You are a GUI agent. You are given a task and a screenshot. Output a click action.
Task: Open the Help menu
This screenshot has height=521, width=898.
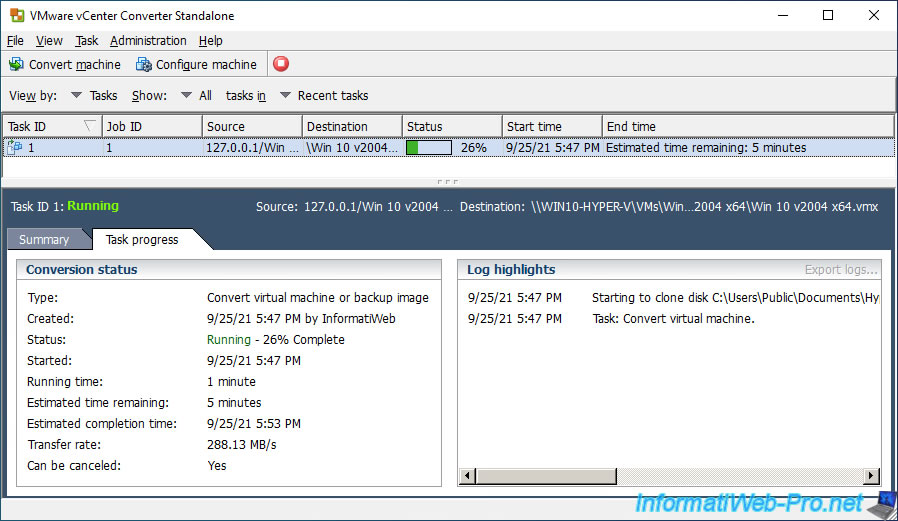pyautogui.click(x=211, y=41)
